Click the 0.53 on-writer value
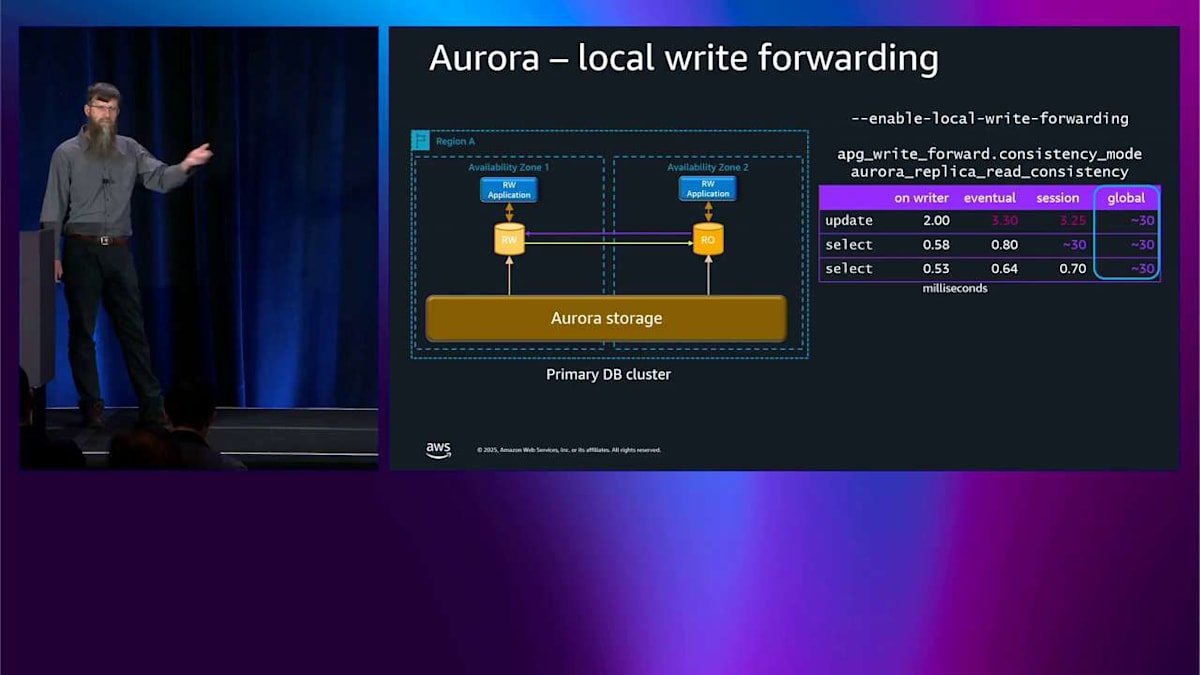Screen dimensions: 1200x675 click(x=936, y=268)
